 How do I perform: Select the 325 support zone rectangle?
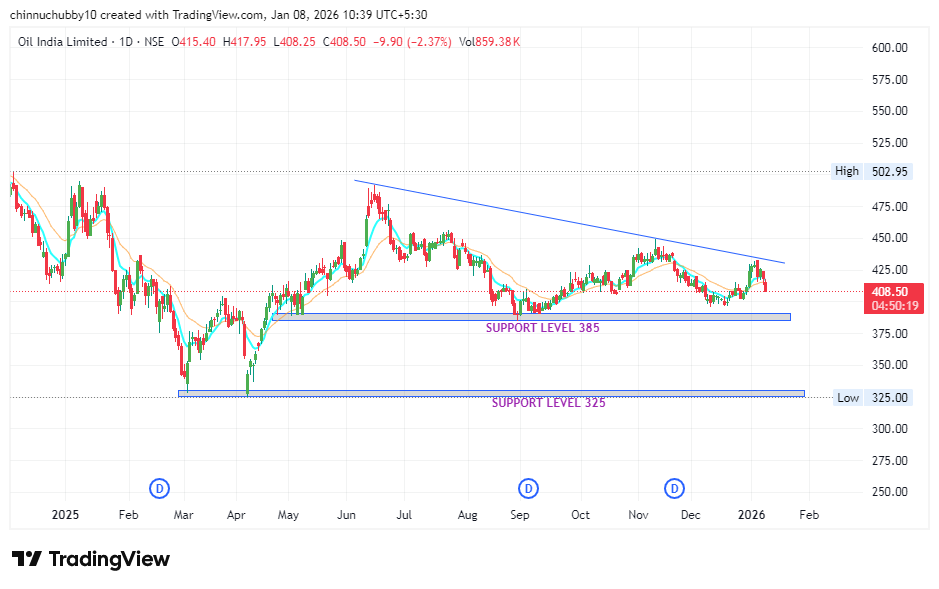pos(491,394)
